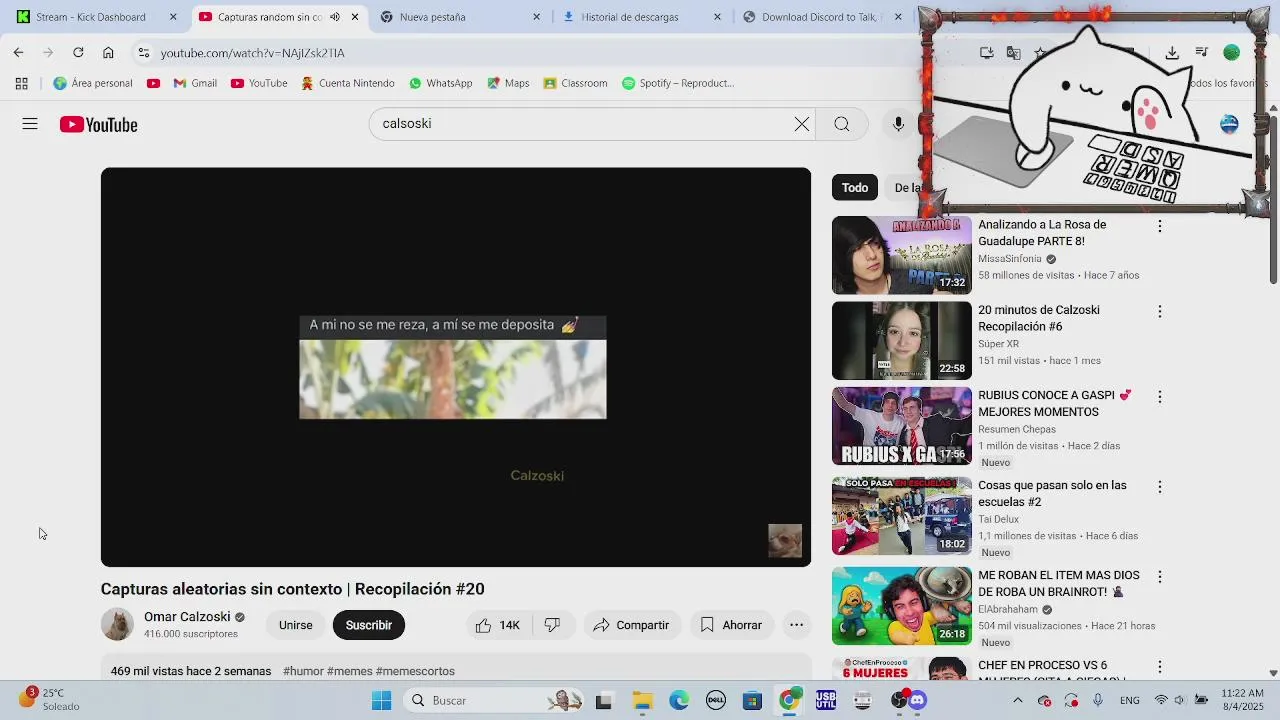Open Área personal bookmark

point(93,83)
